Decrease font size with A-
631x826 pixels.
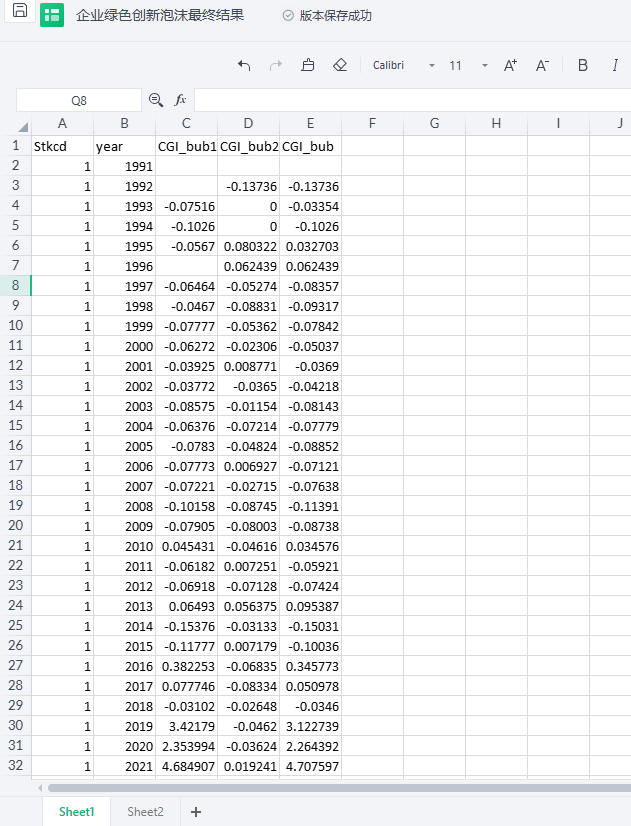(542, 65)
